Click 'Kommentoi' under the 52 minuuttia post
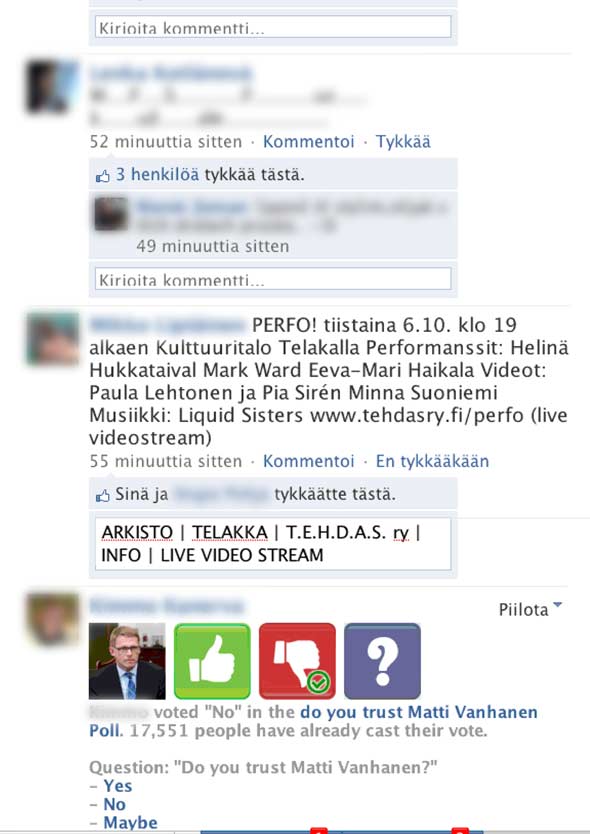The height and width of the screenshot is (834, 590). 309,141
